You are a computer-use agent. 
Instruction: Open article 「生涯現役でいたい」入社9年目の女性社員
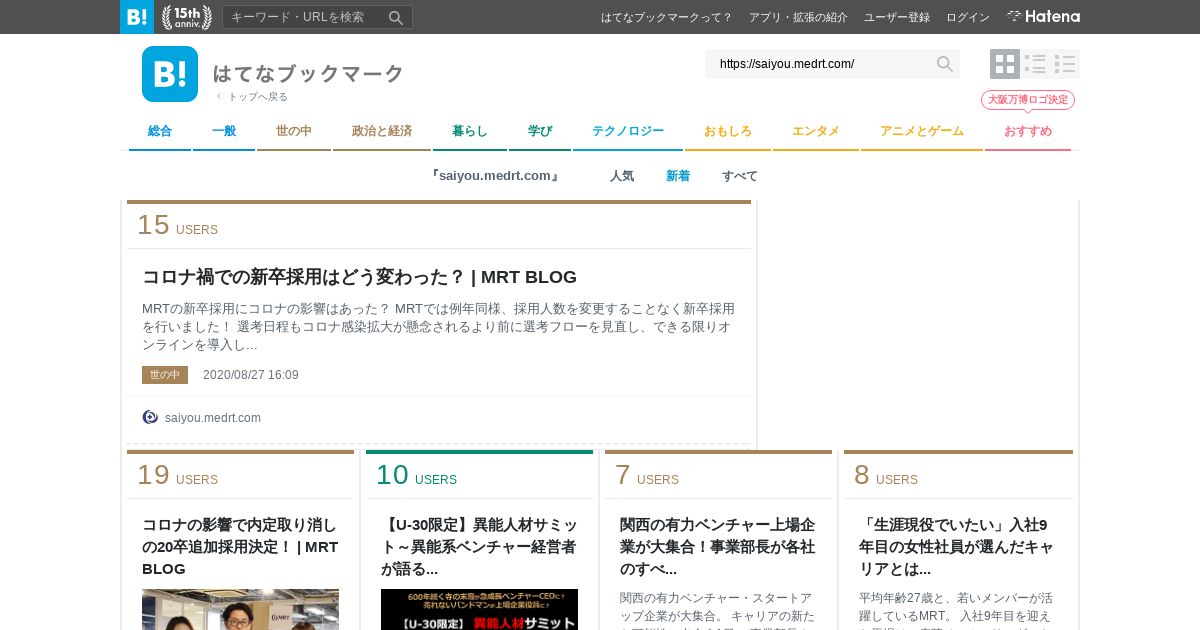point(957,546)
